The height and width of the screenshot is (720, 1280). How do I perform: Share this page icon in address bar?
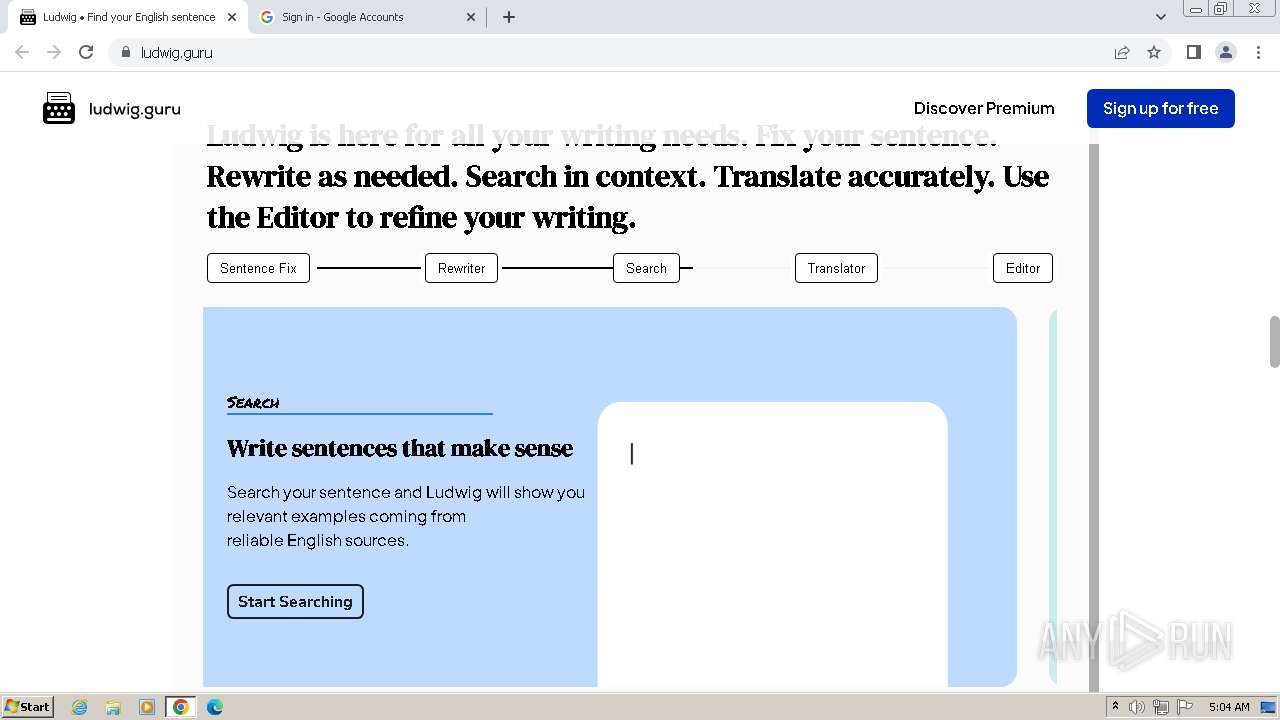(1122, 52)
